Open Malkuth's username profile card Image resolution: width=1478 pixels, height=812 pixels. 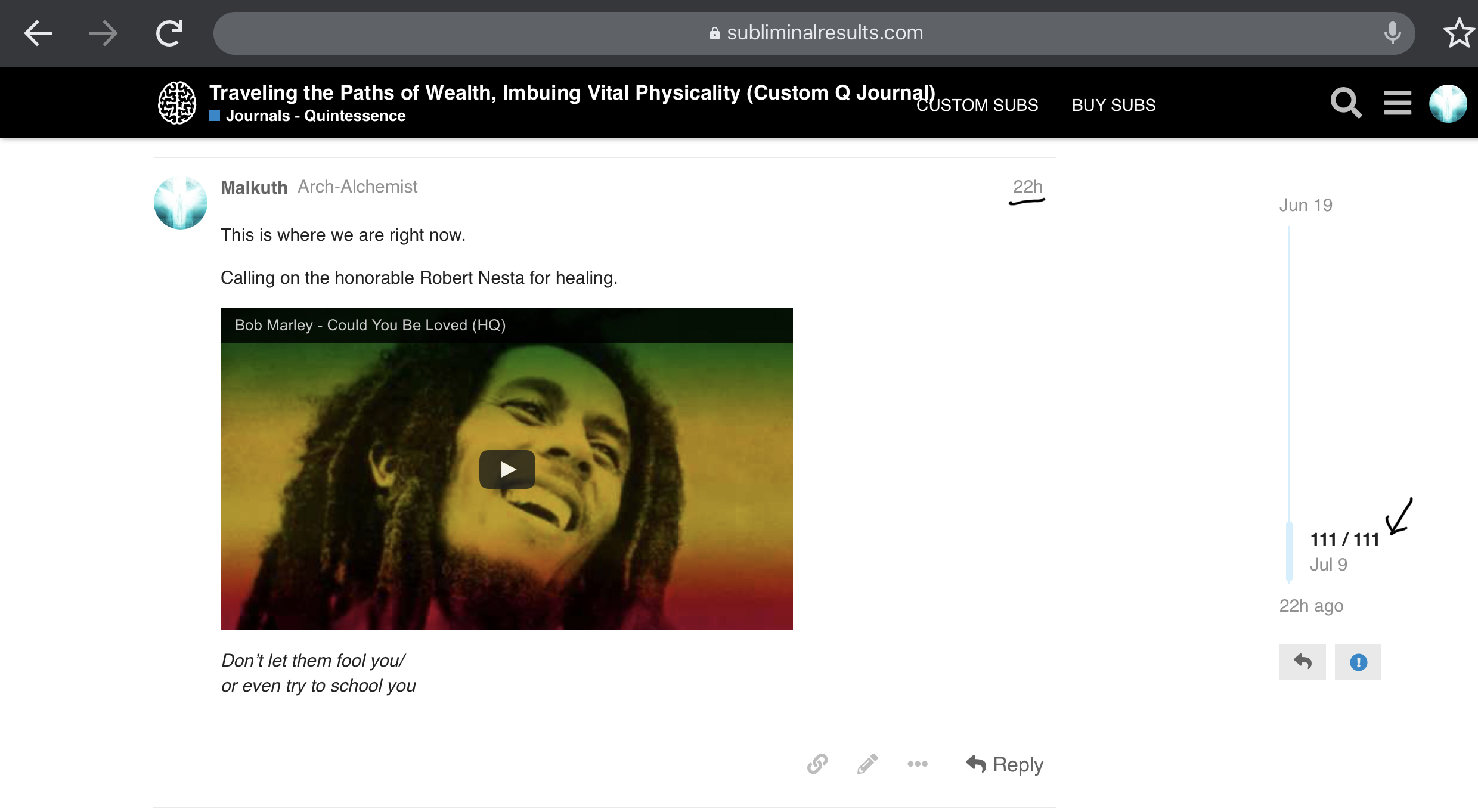click(x=254, y=187)
